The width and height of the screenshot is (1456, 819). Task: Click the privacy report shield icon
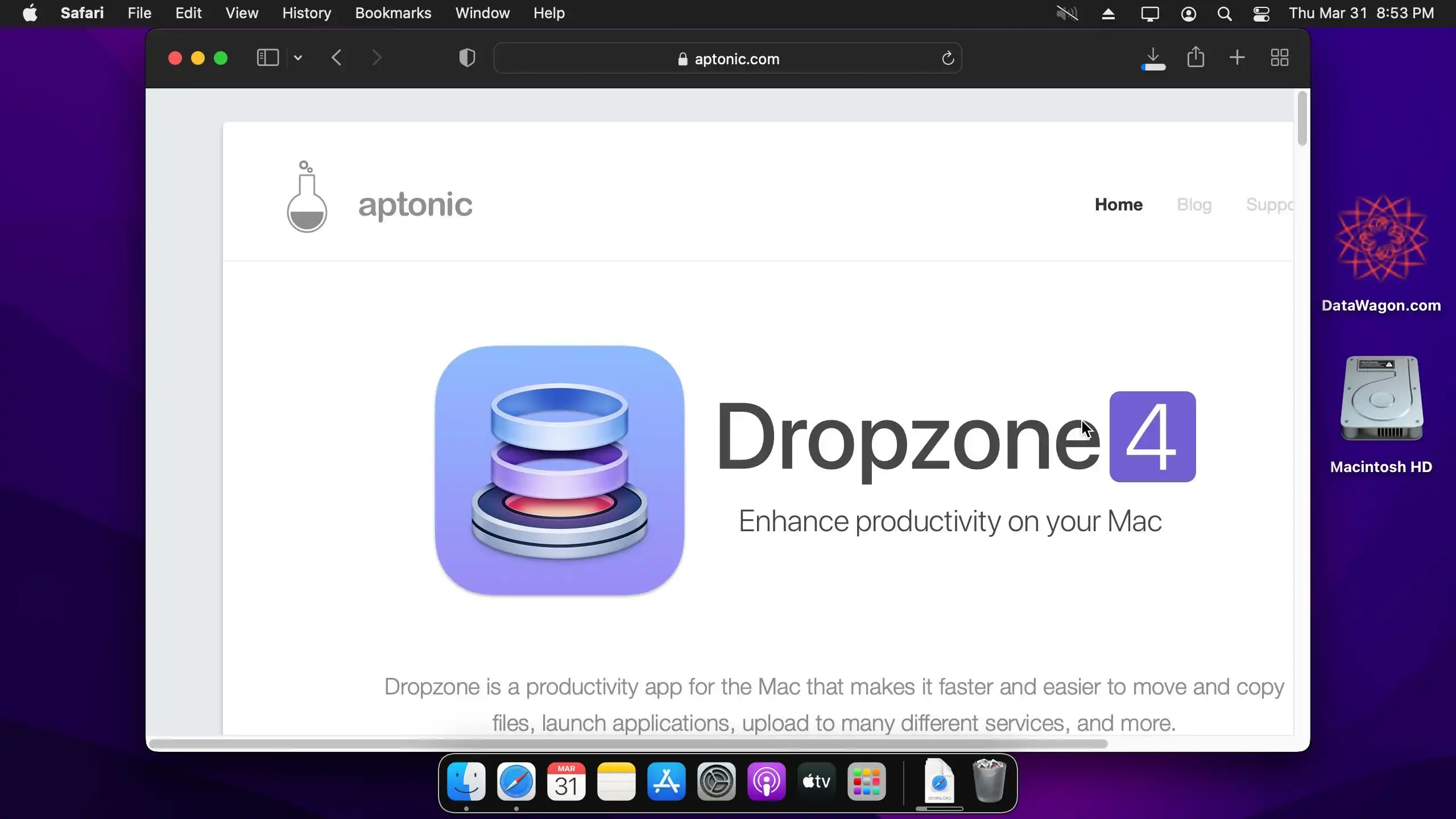tap(467, 57)
